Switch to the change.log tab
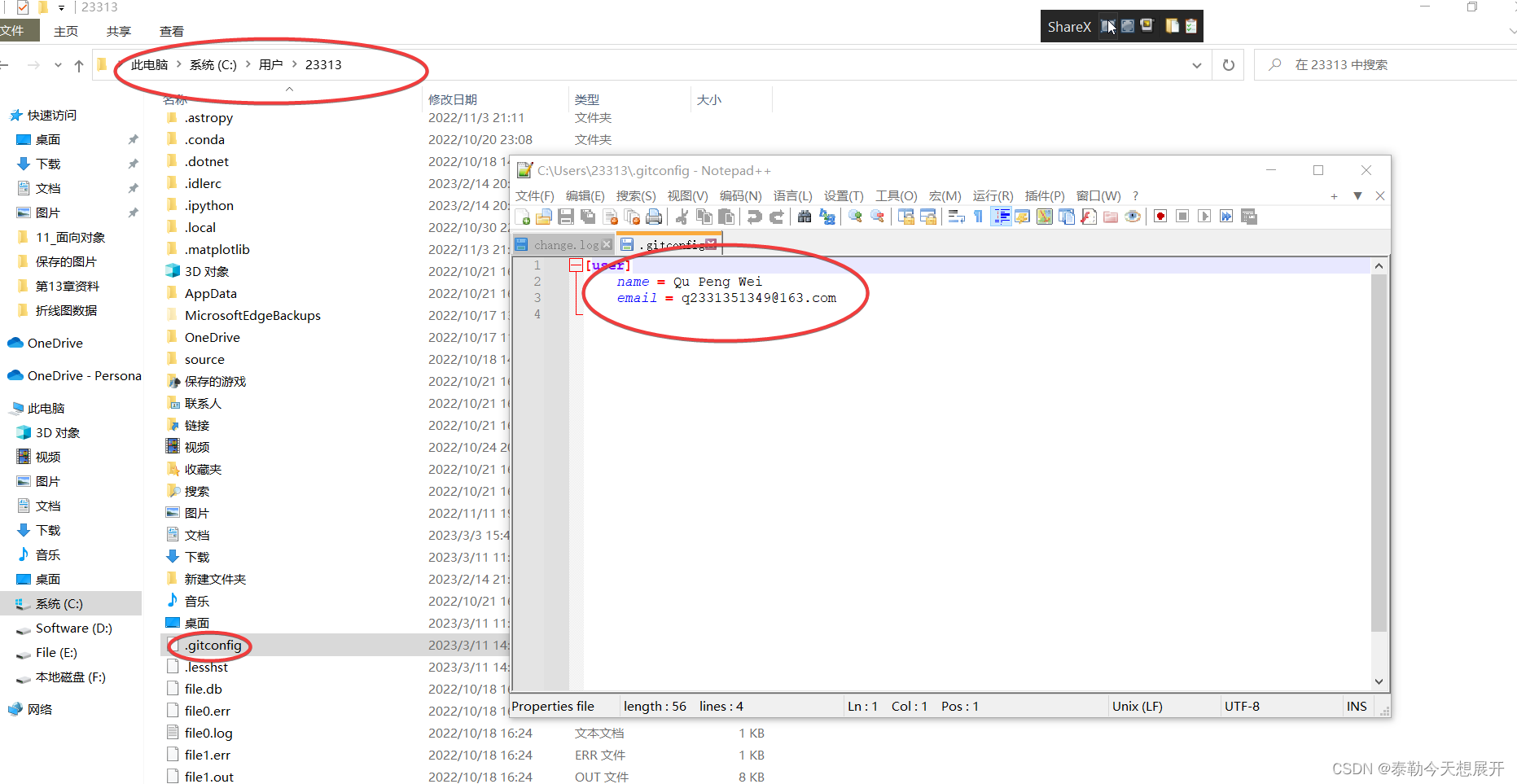The height and width of the screenshot is (784, 1517). 565,244
